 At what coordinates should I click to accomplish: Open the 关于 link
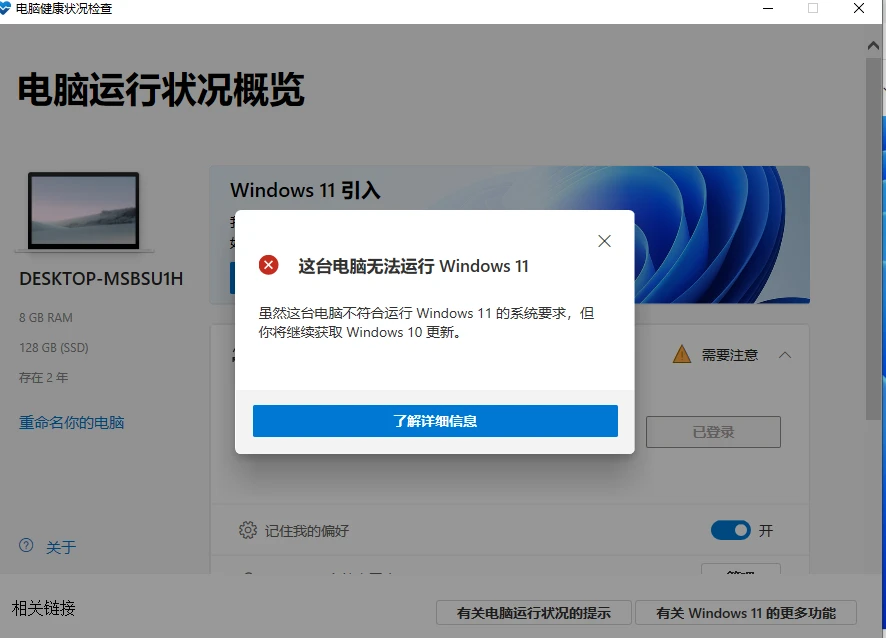[61, 547]
